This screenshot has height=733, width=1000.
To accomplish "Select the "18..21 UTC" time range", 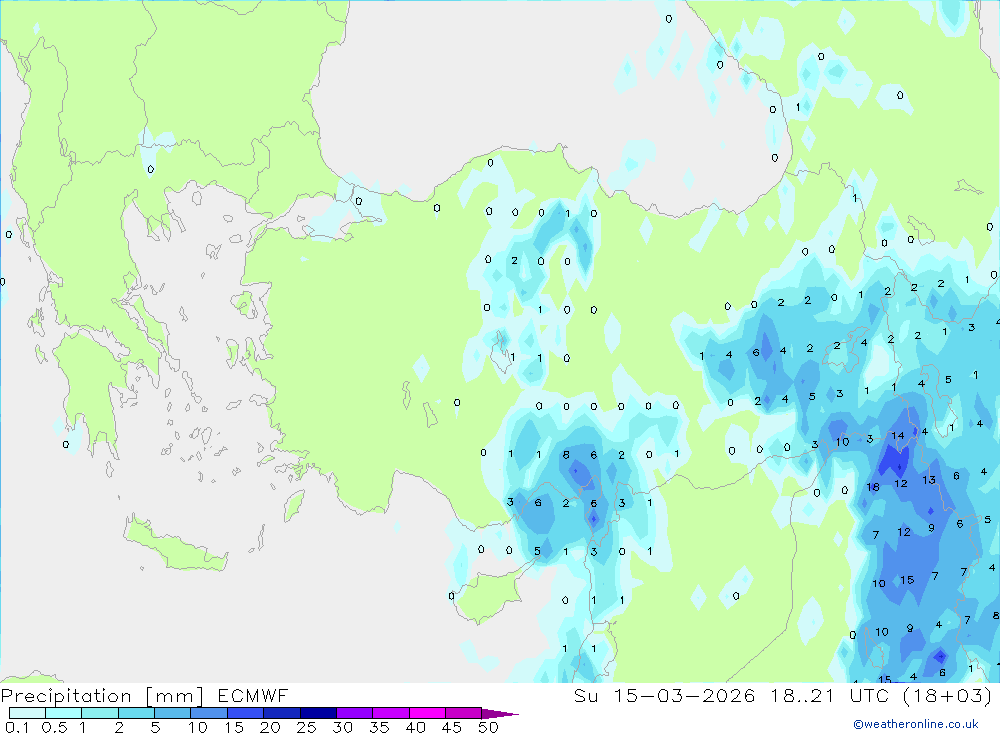I will (832, 695).
